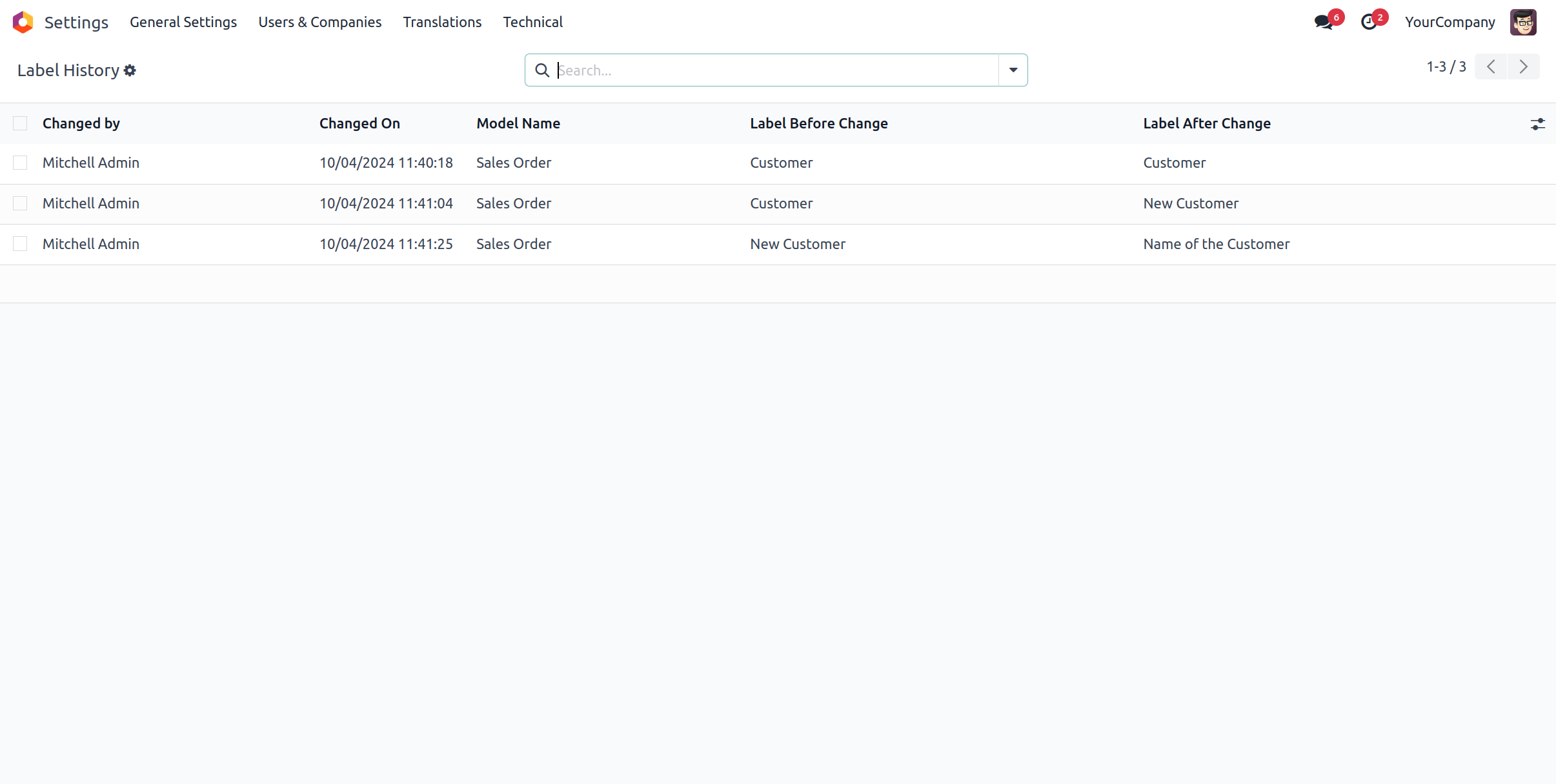Open the row with Name of the Customer
Viewport: 1556px width, 784px height.
[1216, 244]
